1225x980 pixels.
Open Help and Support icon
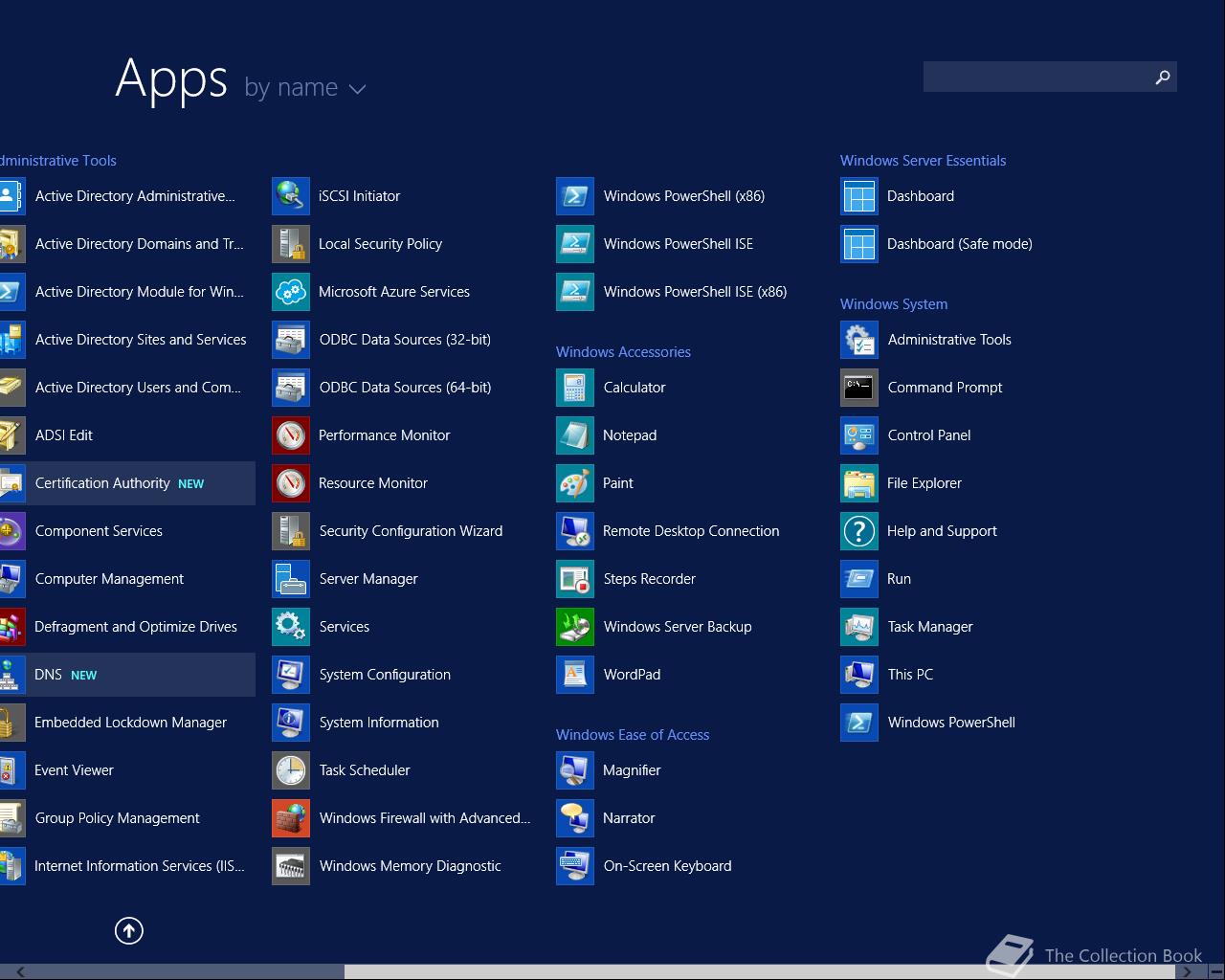pos(859,531)
